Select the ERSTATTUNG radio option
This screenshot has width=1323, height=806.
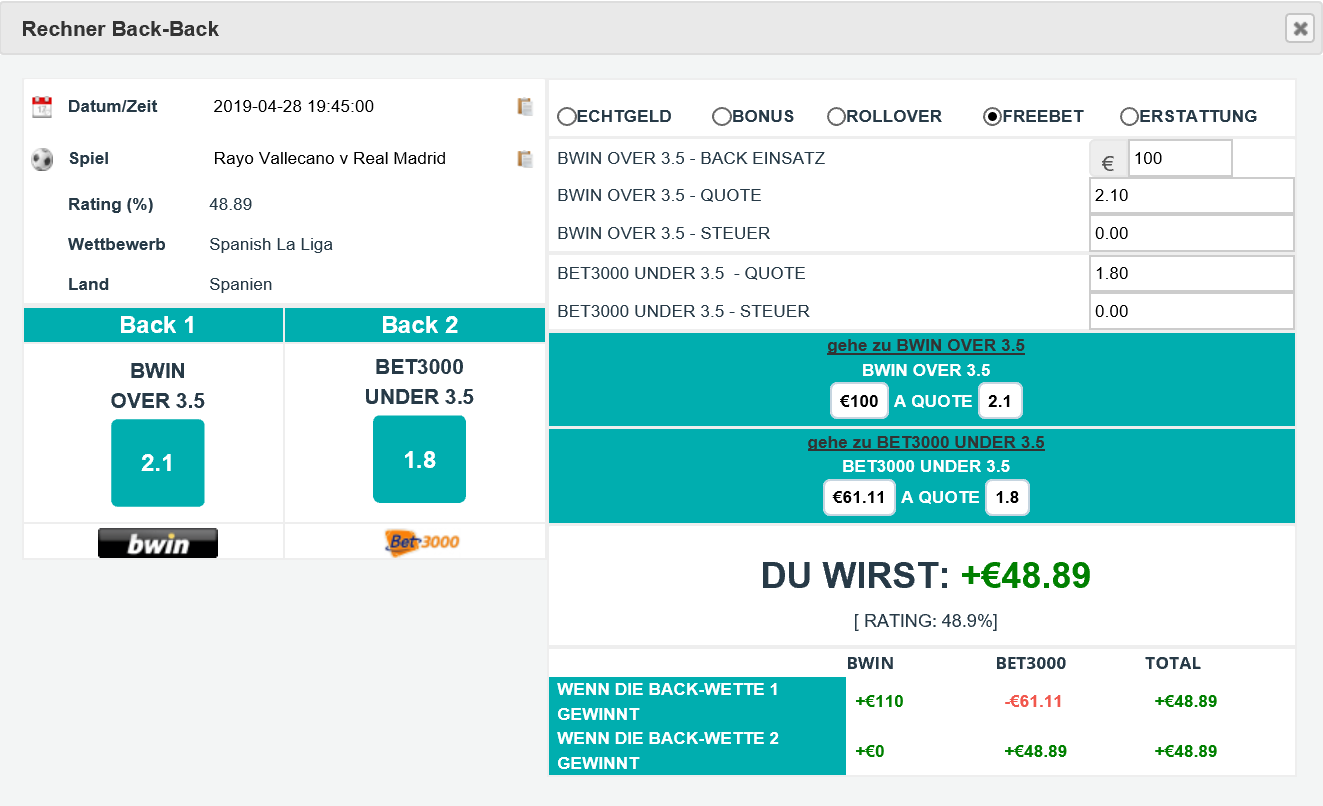pos(1130,116)
